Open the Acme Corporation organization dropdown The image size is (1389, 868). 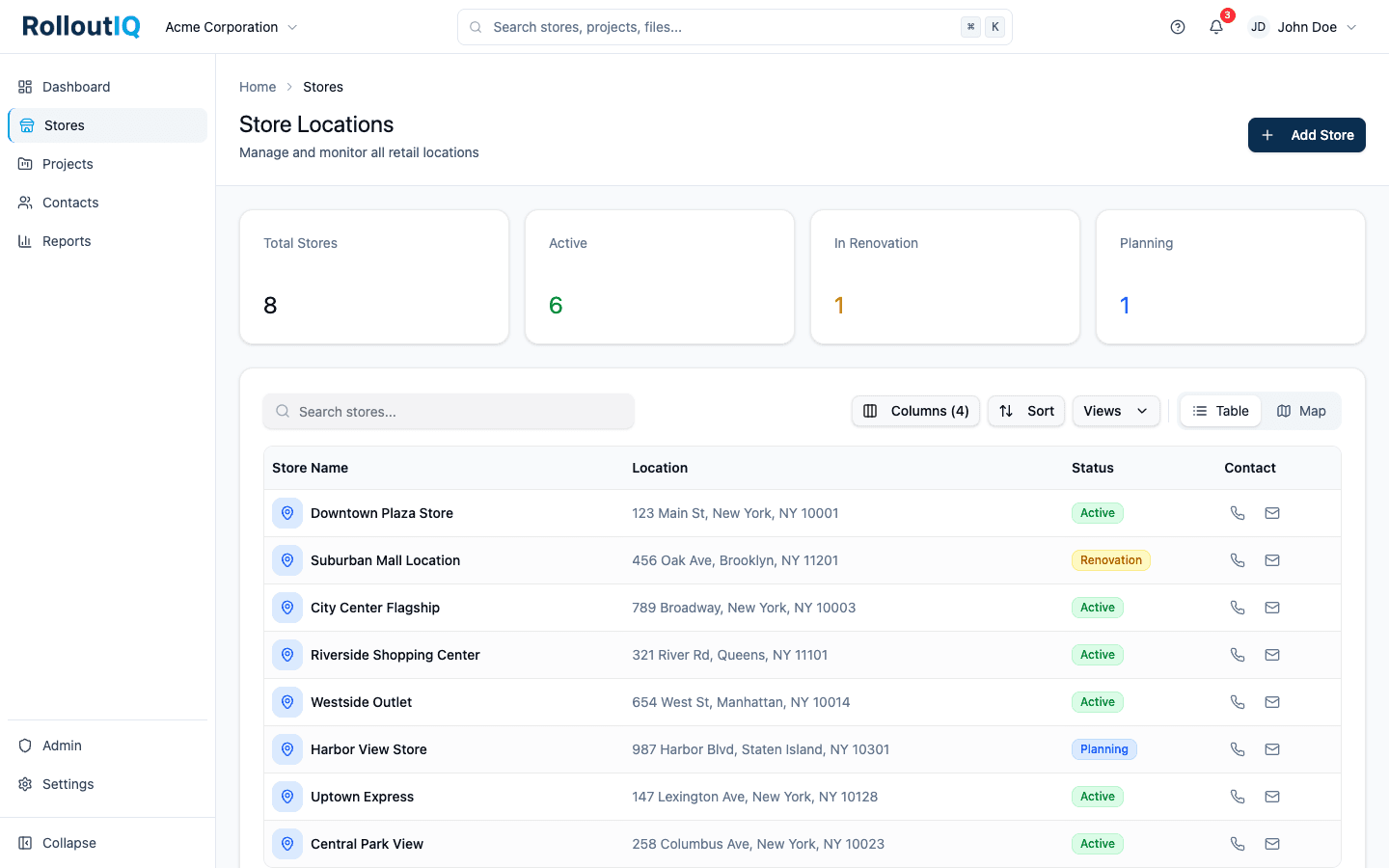click(231, 27)
